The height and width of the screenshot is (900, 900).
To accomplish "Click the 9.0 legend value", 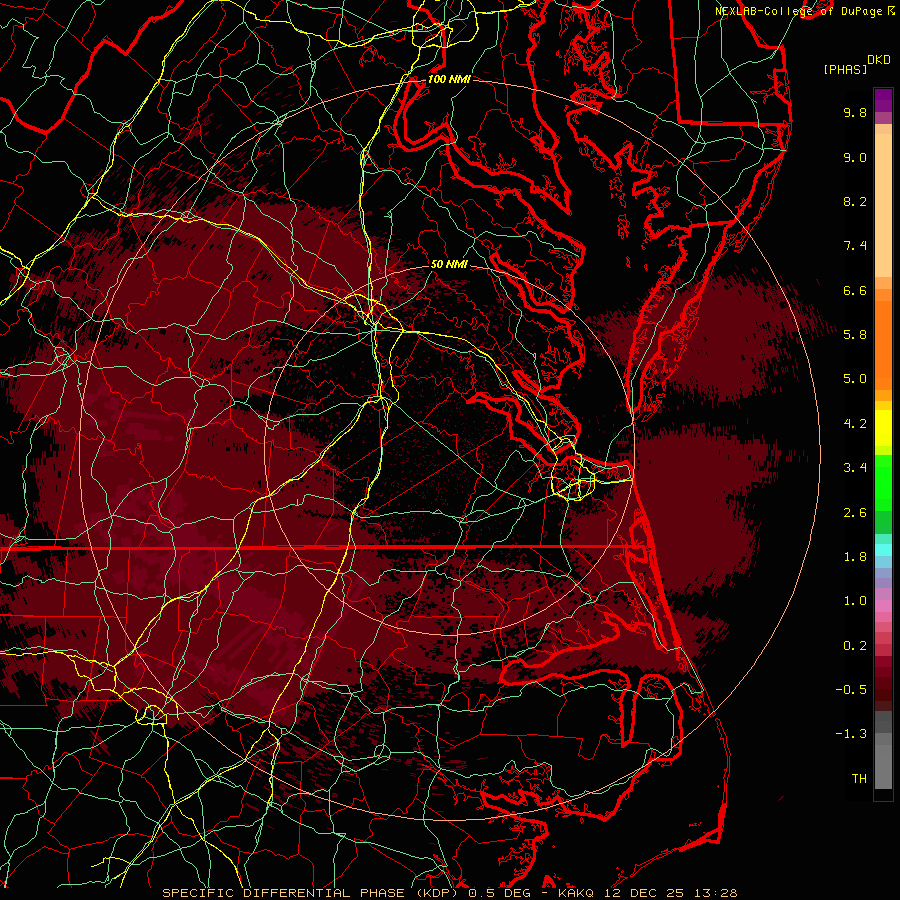I will pos(855,157).
